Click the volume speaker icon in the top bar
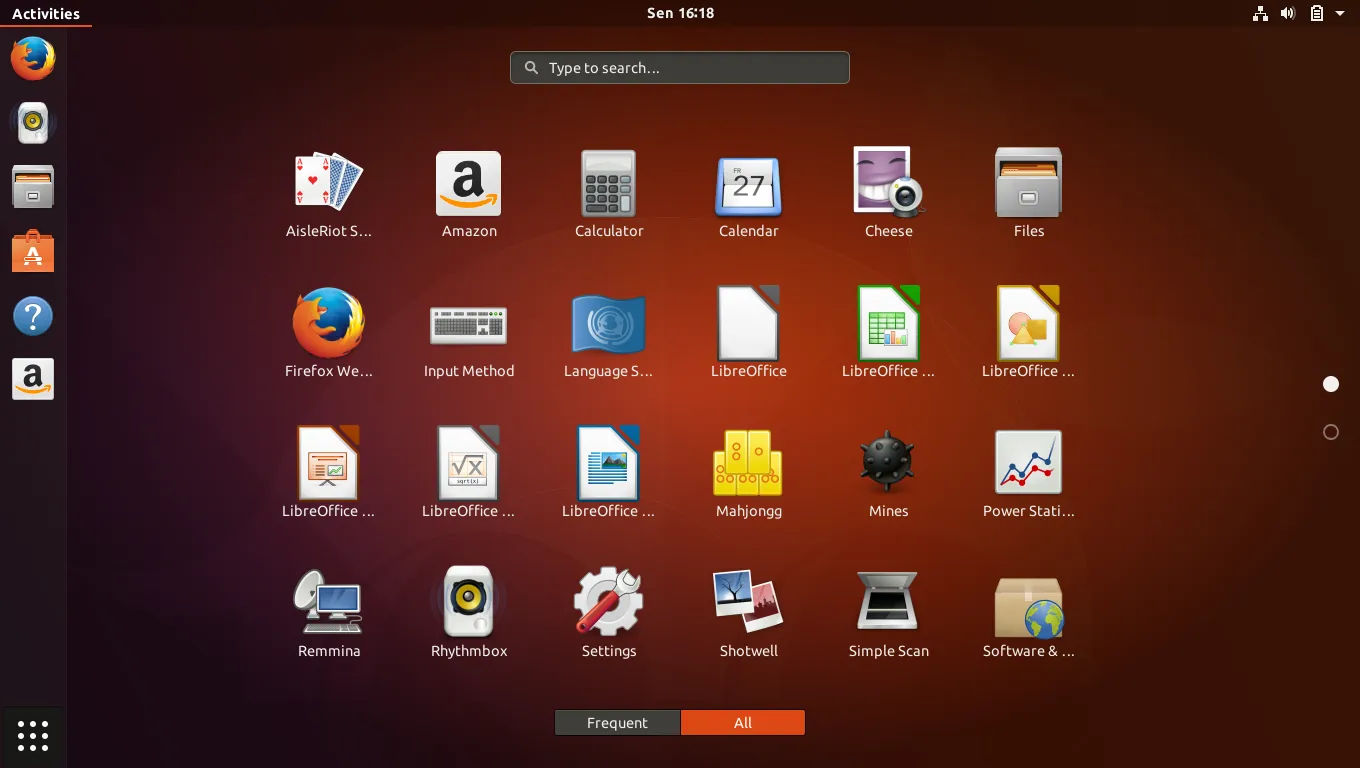 [x=1288, y=13]
